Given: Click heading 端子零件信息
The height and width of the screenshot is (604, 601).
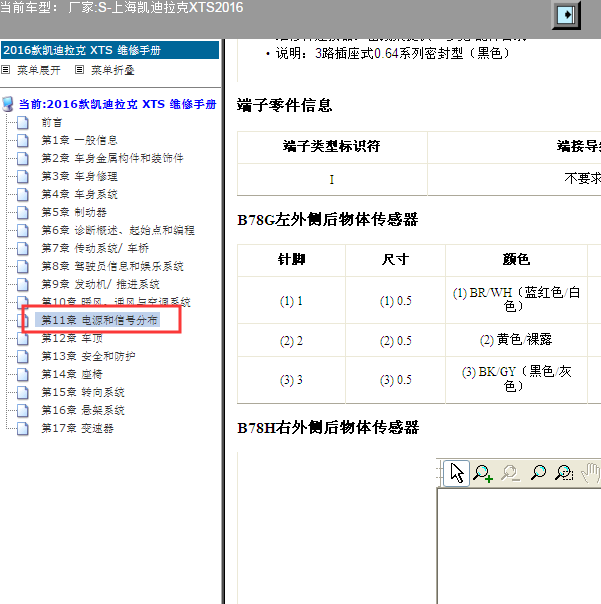Looking at the screenshot, I should click(285, 105).
